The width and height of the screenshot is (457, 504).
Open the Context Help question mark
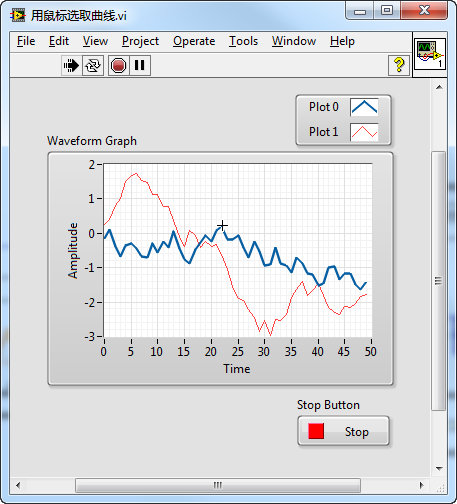399,65
